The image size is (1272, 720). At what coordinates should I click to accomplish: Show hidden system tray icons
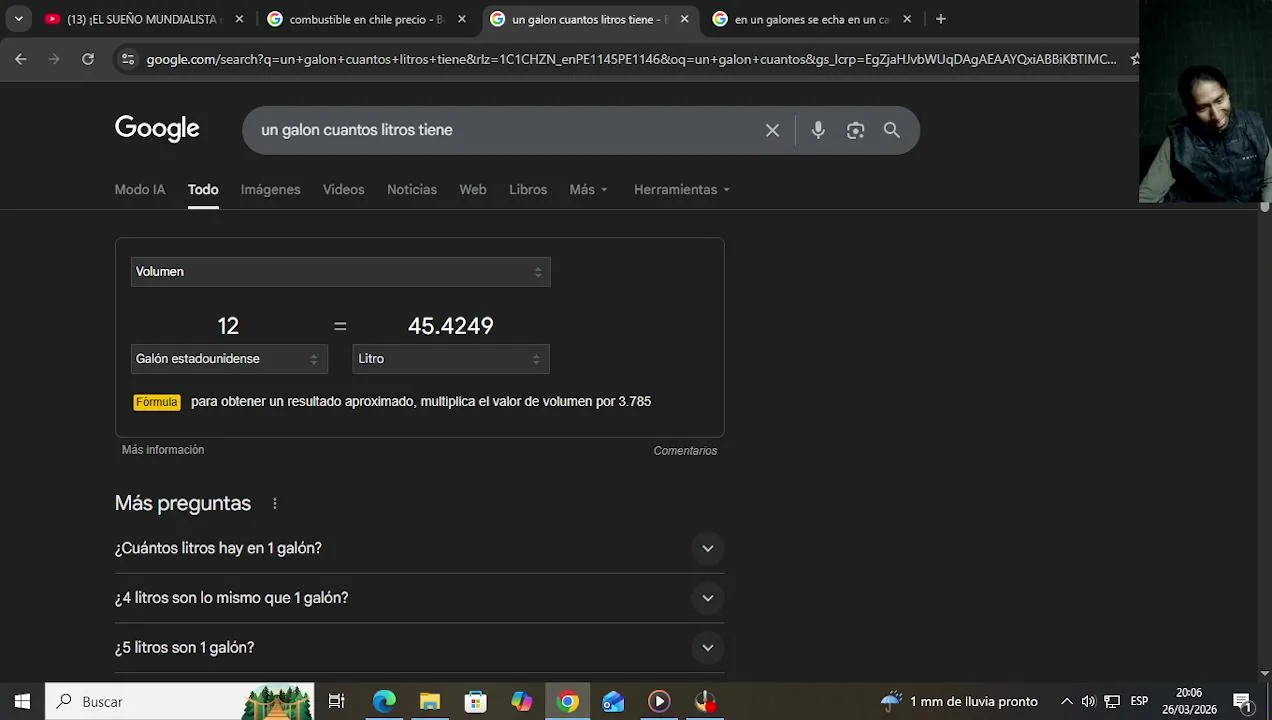click(x=1066, y=701)
